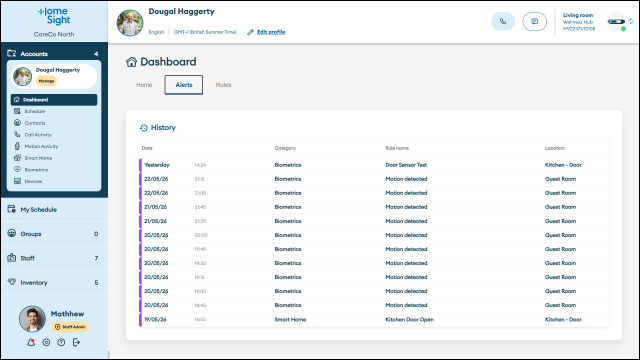Click the Call Activity phone icon
Screen dimensions: 640x360
point(17,134)
